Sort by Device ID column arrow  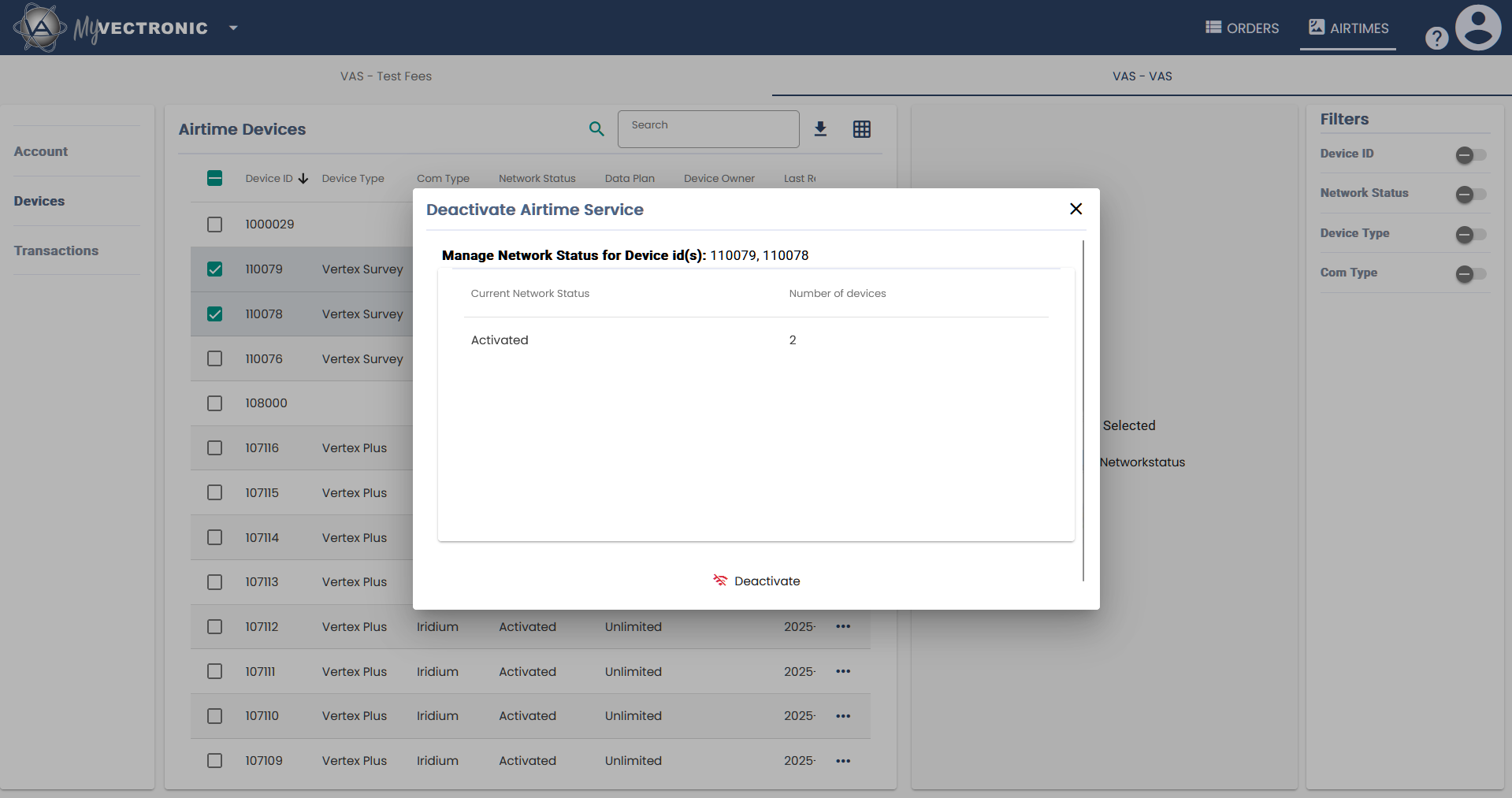pyautogui.click(x=303, y=179)
